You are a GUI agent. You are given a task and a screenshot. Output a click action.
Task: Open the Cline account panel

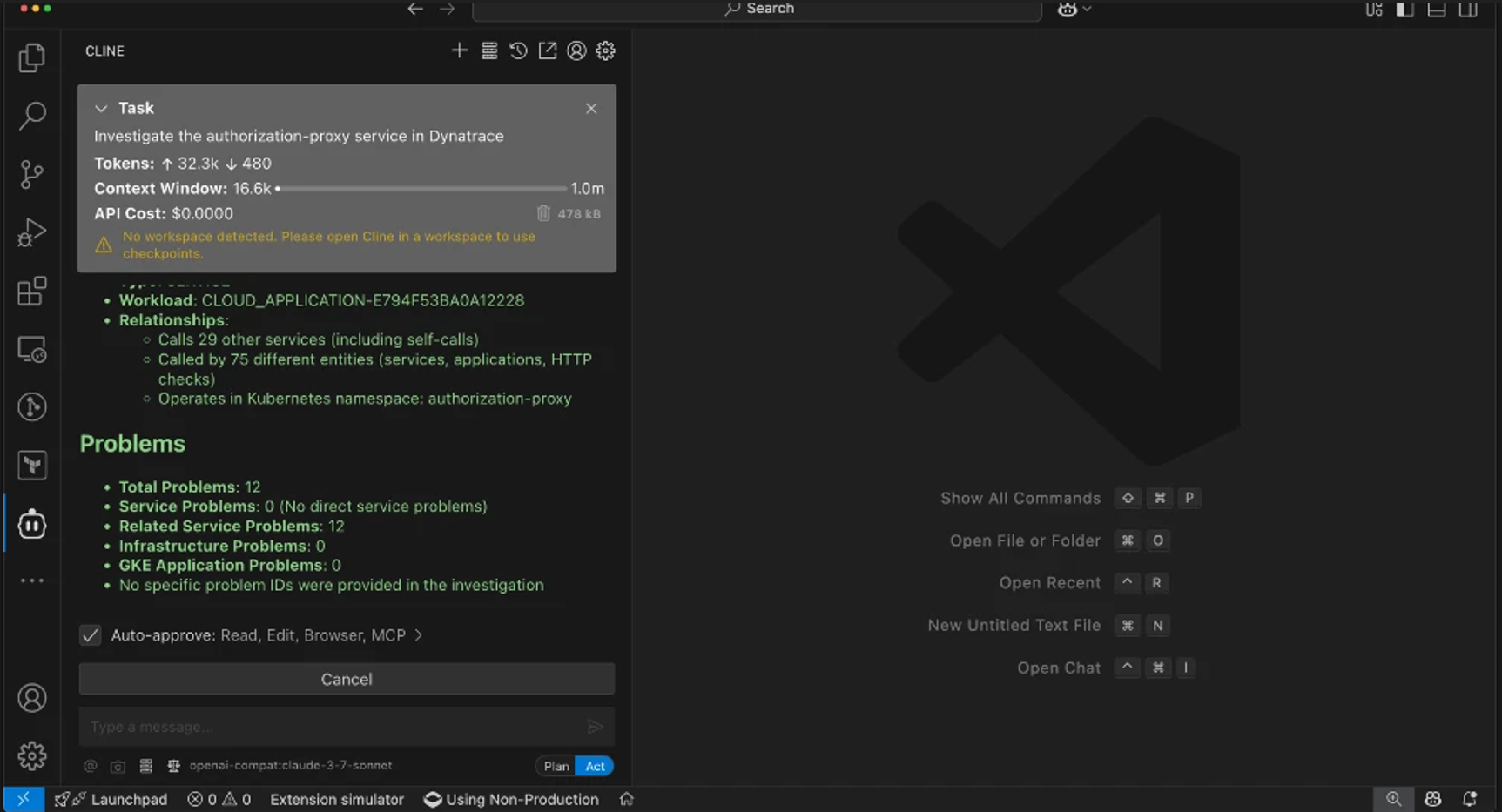tap(576, 50)
